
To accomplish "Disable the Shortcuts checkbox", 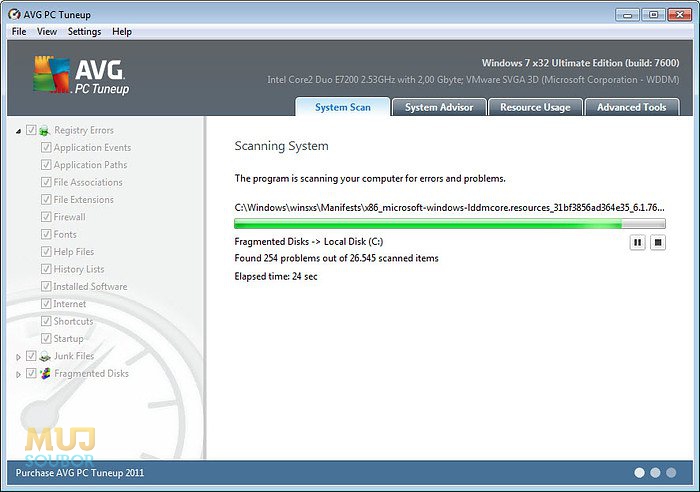I will coord(46,321).
